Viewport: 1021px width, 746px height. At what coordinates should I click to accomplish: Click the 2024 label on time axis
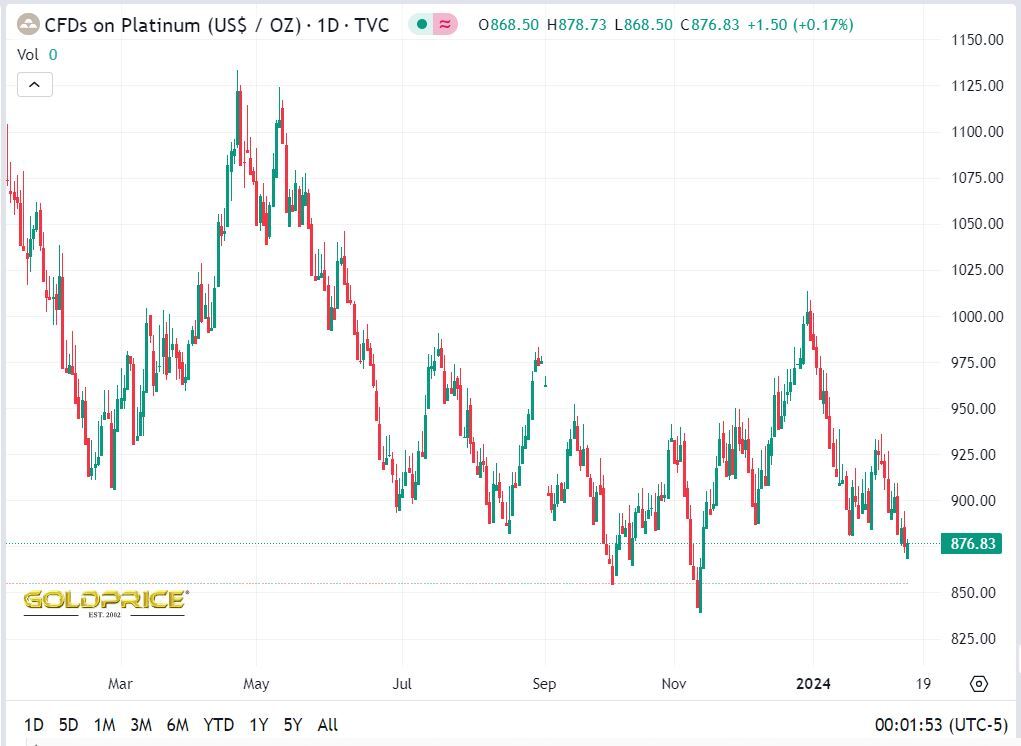813,684
